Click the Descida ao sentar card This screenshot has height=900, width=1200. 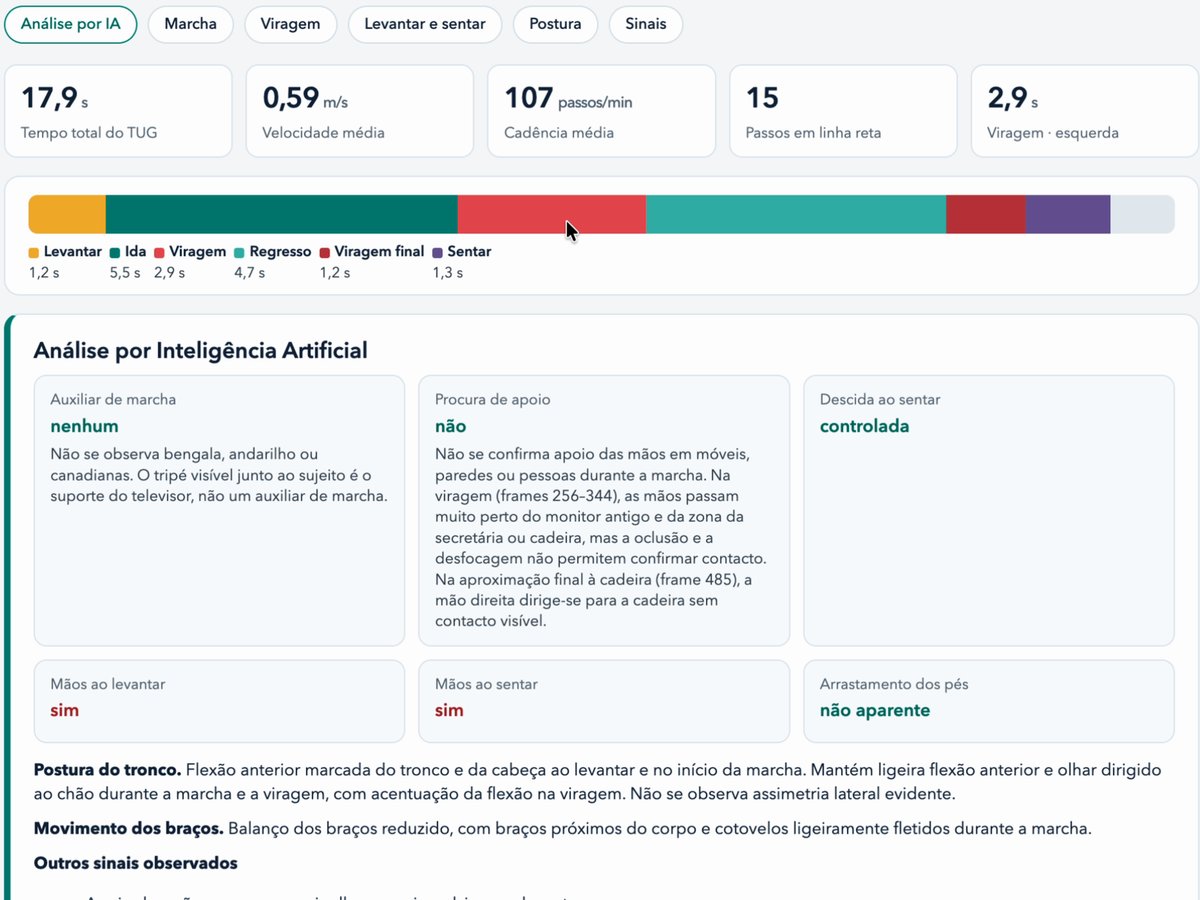(x=989, y=511)
